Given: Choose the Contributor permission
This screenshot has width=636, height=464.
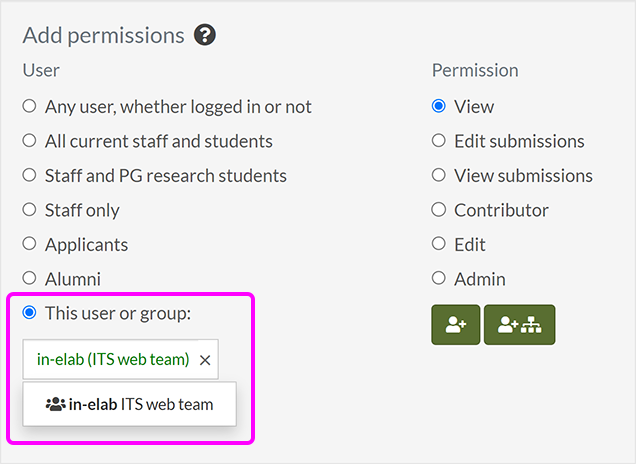Looking at the screenshot, I should click(439, 210).
